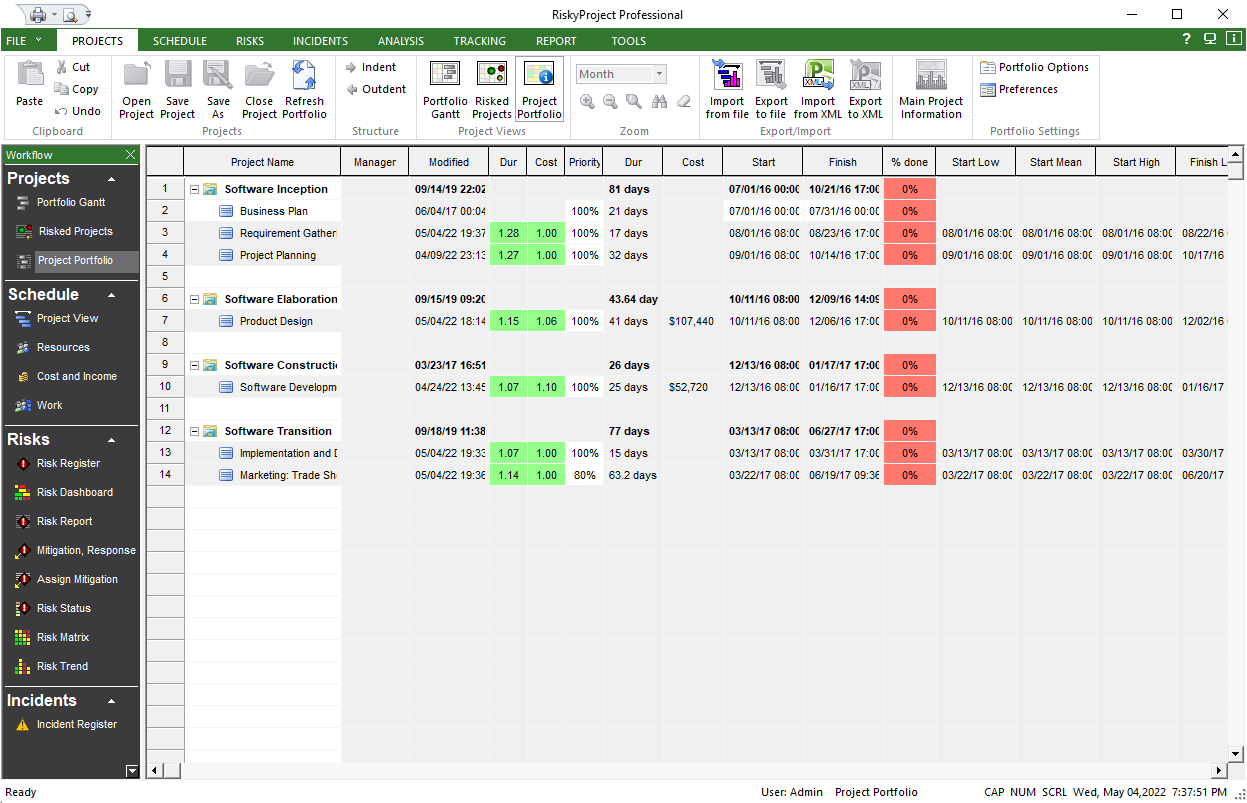Open Risk Matrix in the sidebar
Viewport: 1247px width, 803px height.
63,637
